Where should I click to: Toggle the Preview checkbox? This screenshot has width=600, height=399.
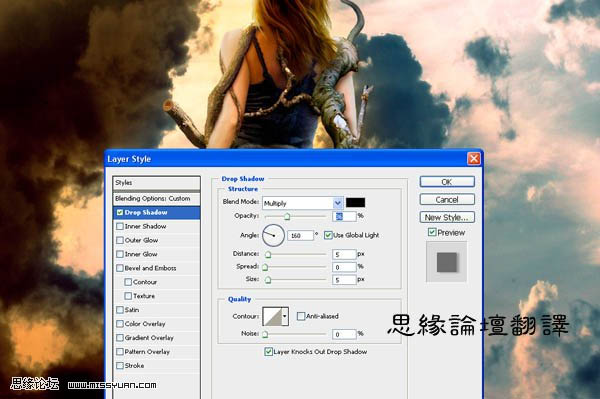pyautogui.click(x=432, y=232)
